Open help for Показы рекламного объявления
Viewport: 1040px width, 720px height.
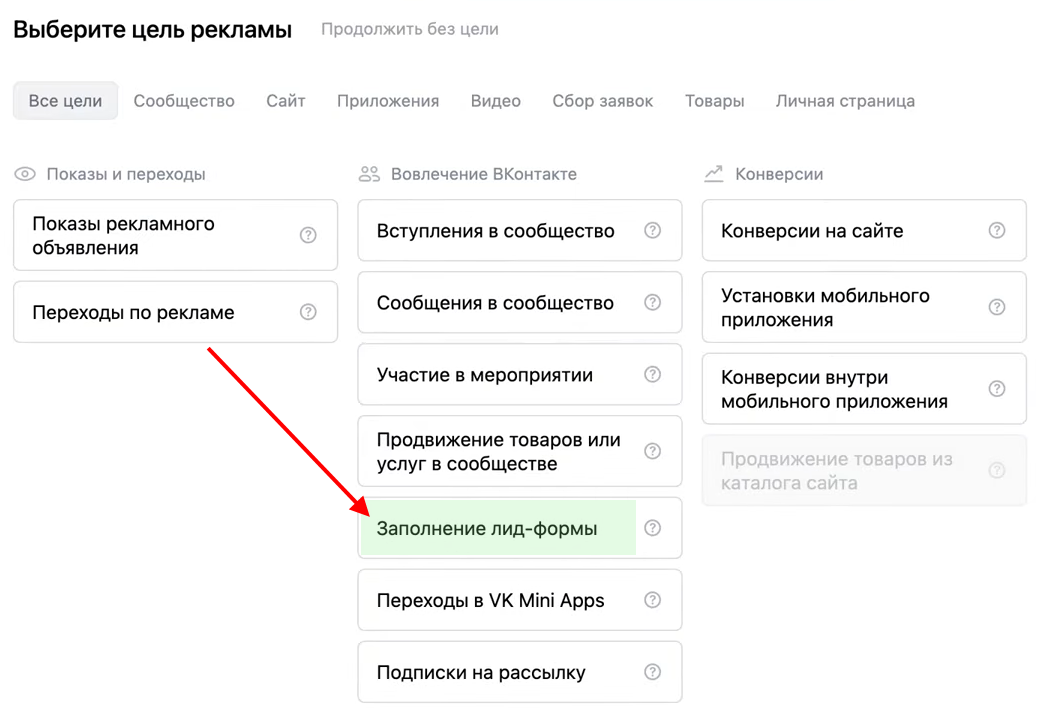308,236
